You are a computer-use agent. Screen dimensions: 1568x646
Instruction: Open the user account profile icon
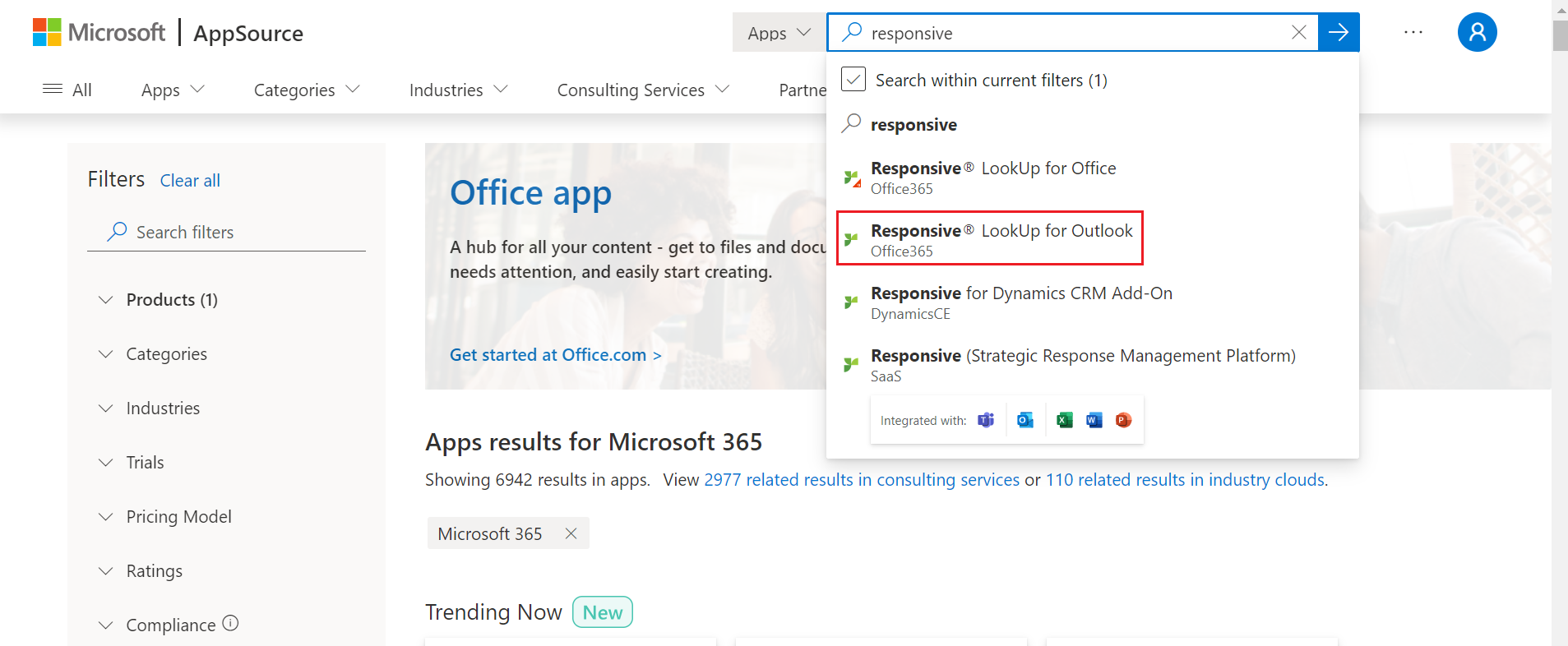1477,32
